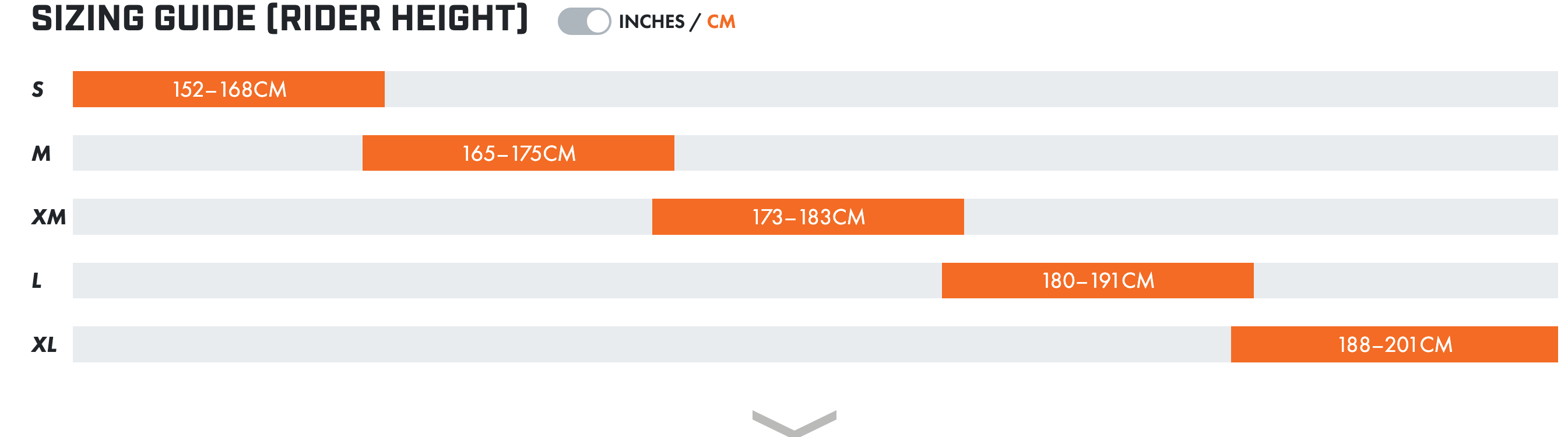Pick the 188–201CM height range bar
1568x437 pixels.
1394,345
